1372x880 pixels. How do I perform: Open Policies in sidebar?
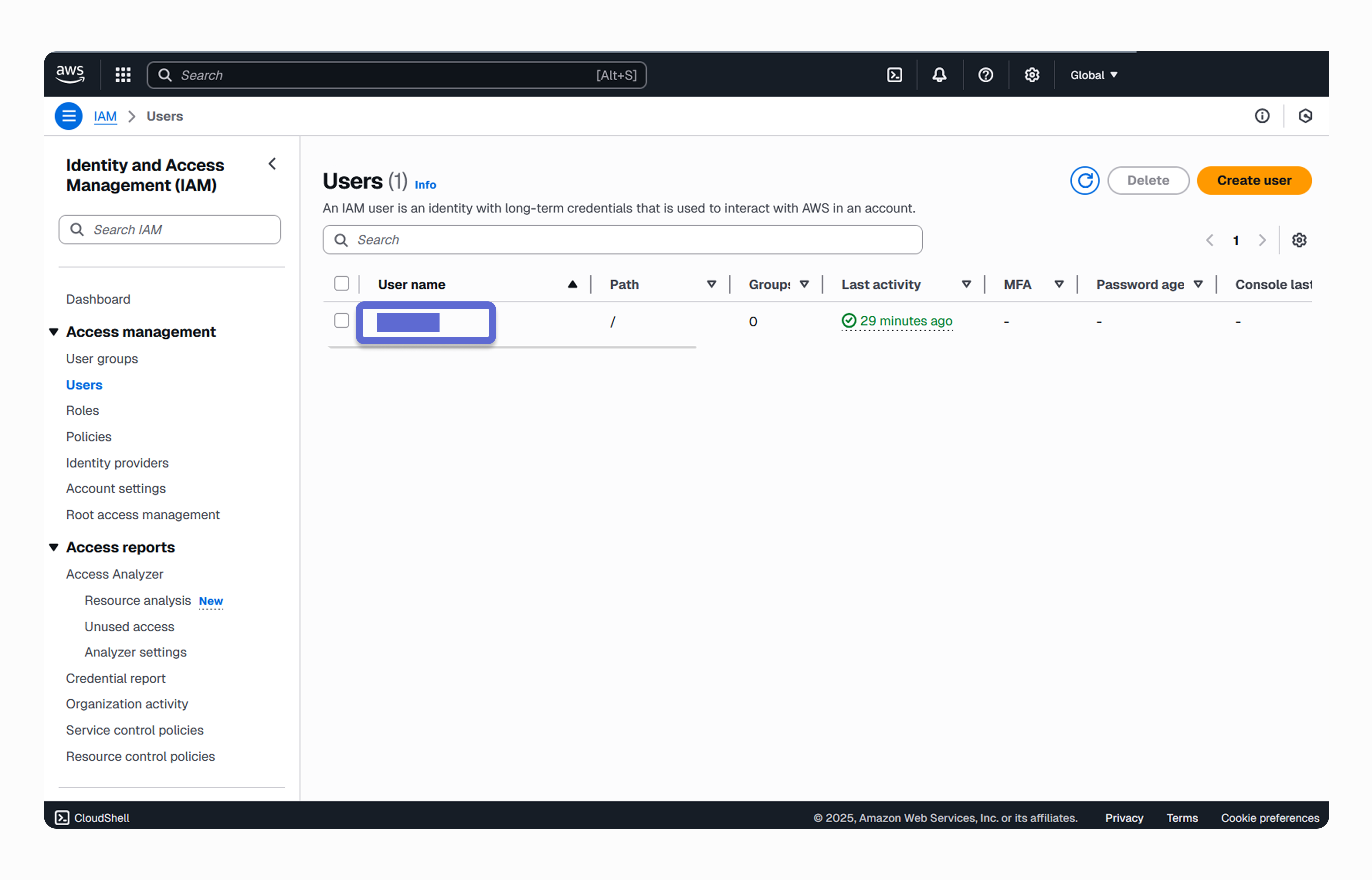click(89, 437)
